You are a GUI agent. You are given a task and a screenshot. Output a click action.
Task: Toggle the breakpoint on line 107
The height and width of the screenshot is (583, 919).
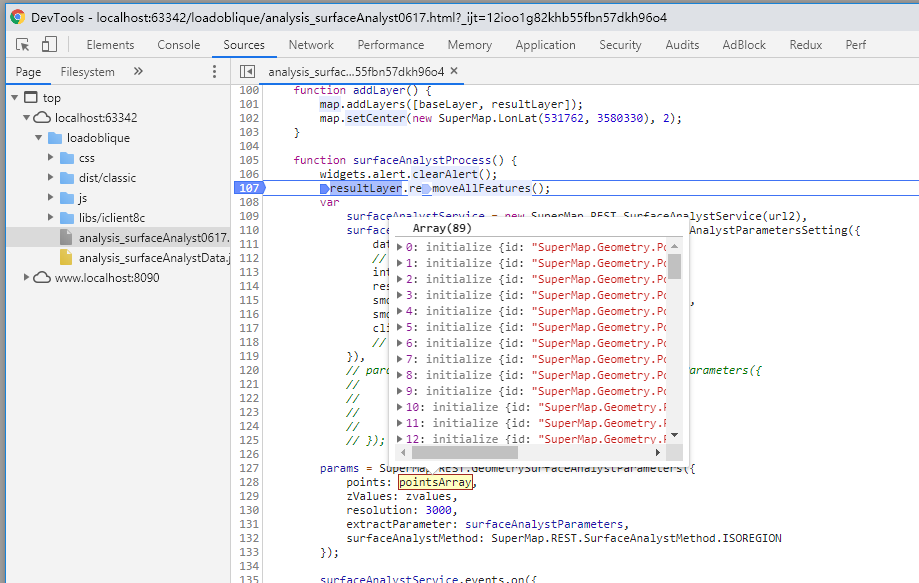pyautogui.click(x=249, y=187)
